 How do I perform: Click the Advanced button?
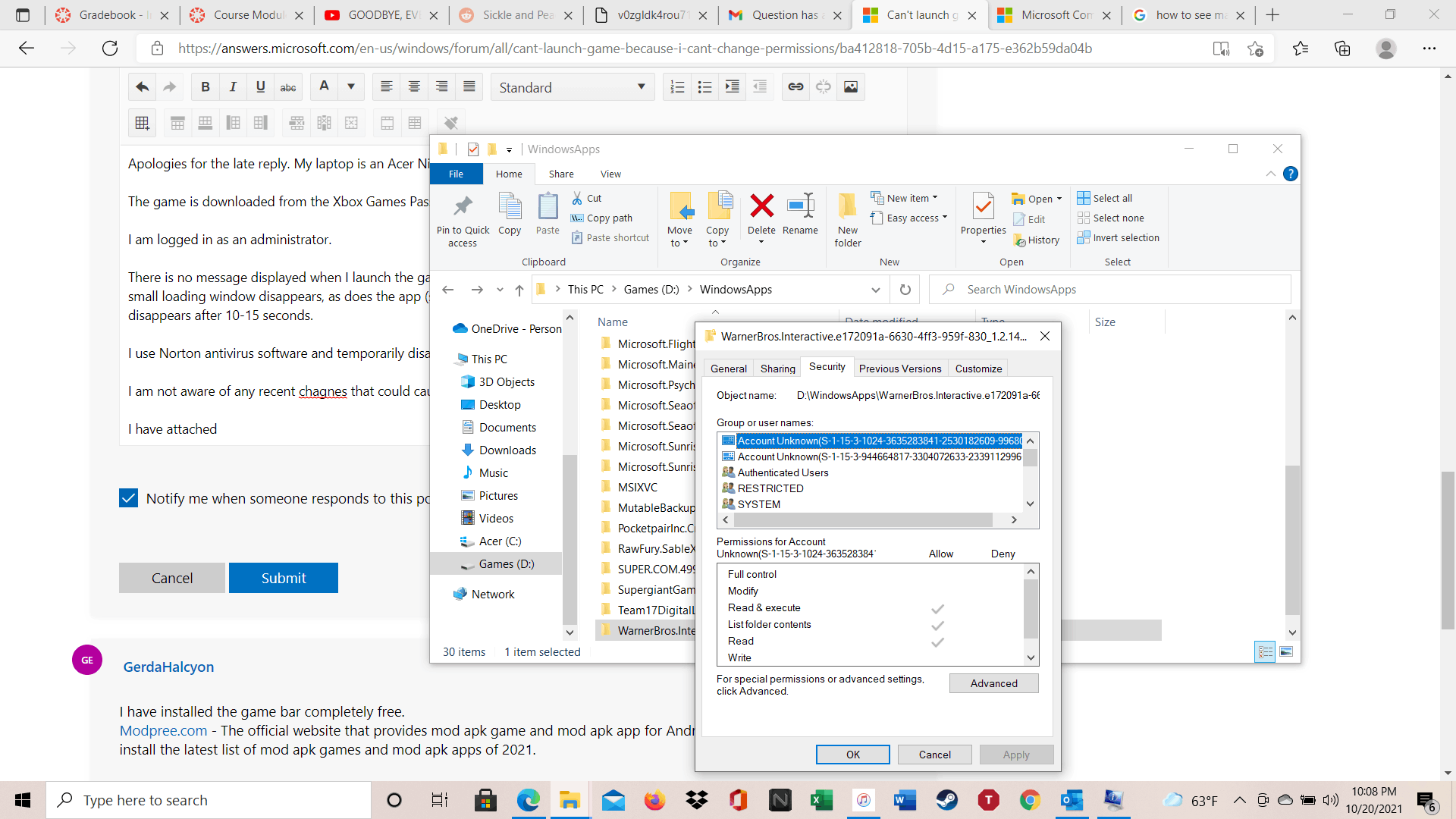(993, 683)
